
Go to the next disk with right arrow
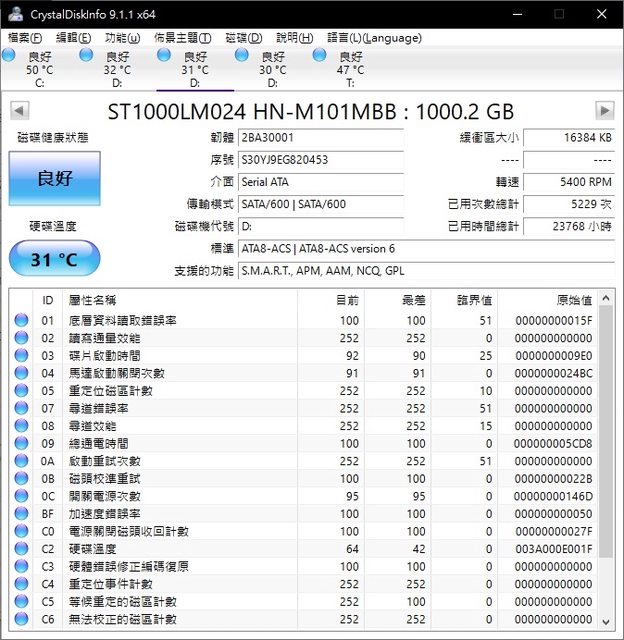tap(604, 110)
